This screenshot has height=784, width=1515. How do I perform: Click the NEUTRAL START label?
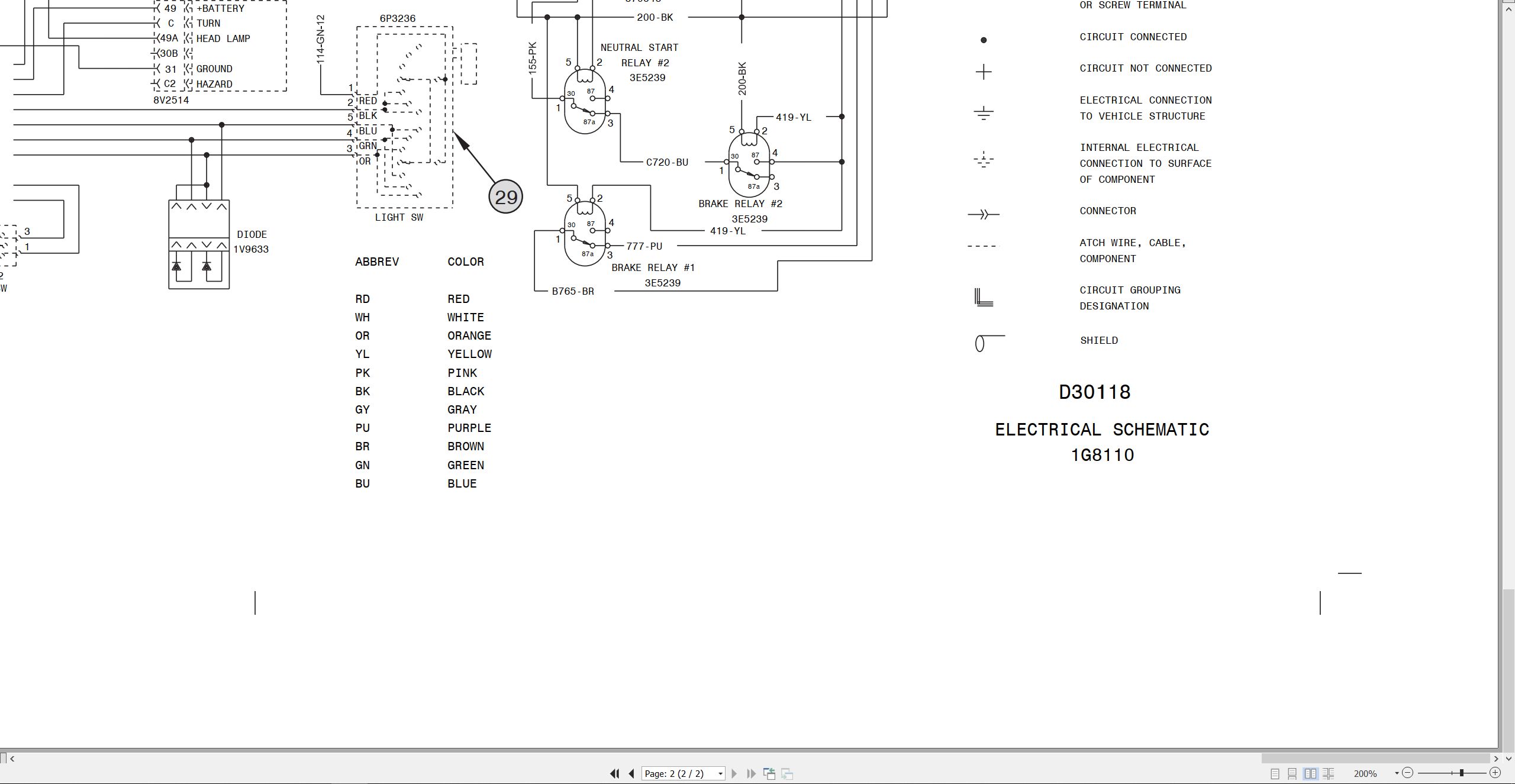point(639,47)
